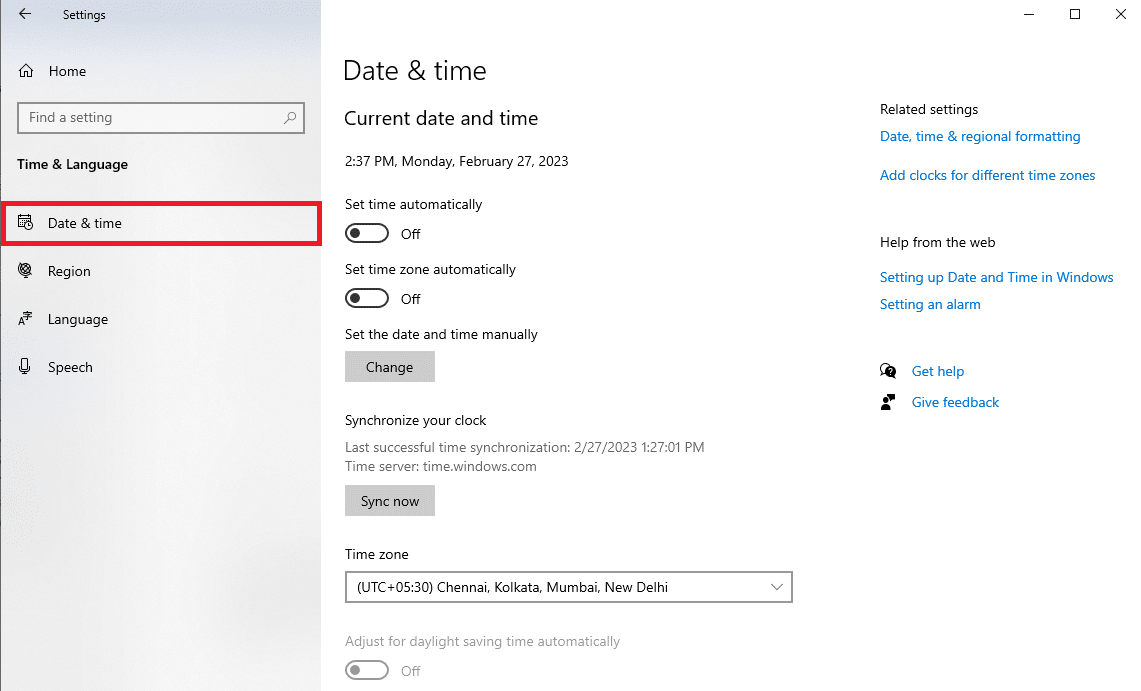
Task: Click Last successful time synchronization text
Action: [524, 447]
